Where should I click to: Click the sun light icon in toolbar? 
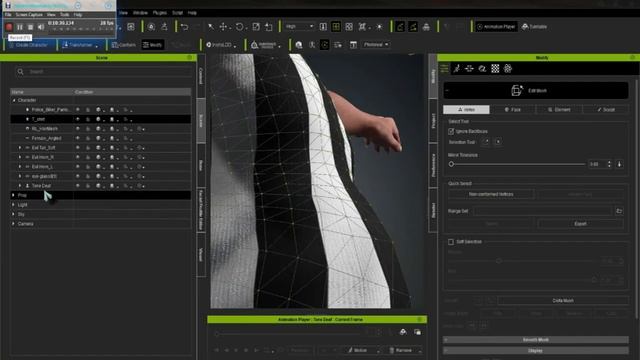click(379, 27)
